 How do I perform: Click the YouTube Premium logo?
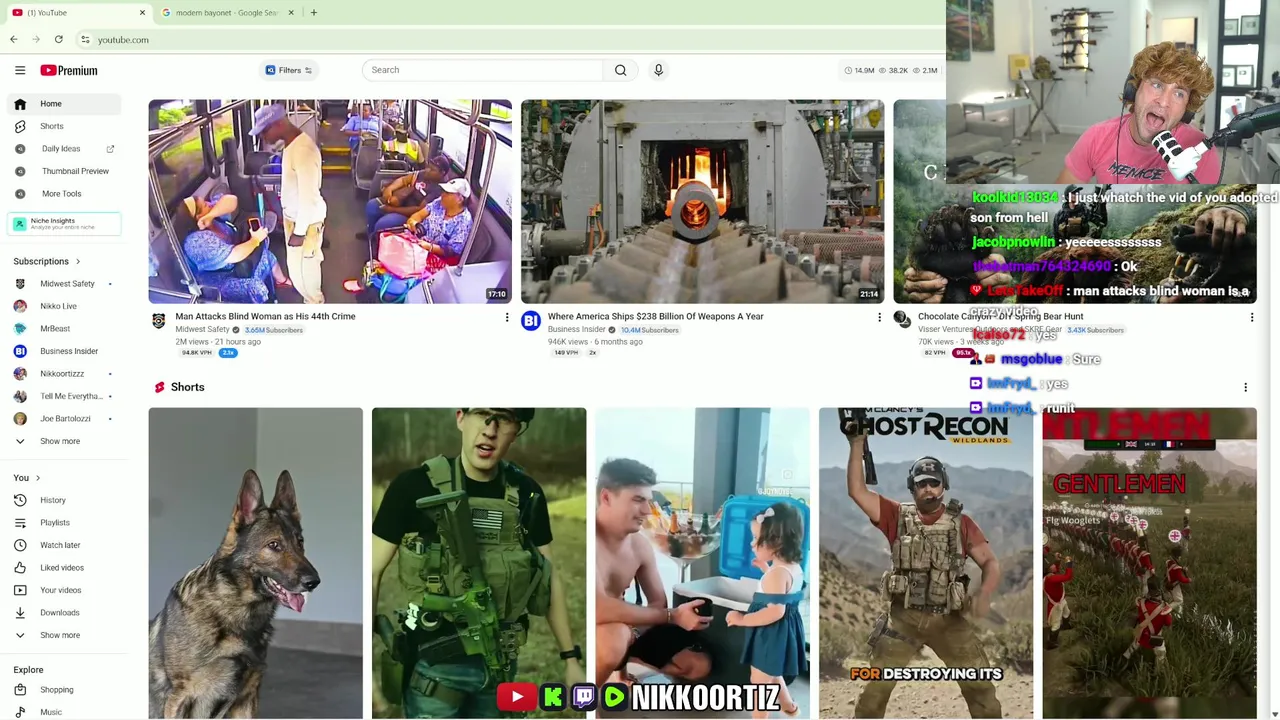pyautogui.click(x=69, y=70)
